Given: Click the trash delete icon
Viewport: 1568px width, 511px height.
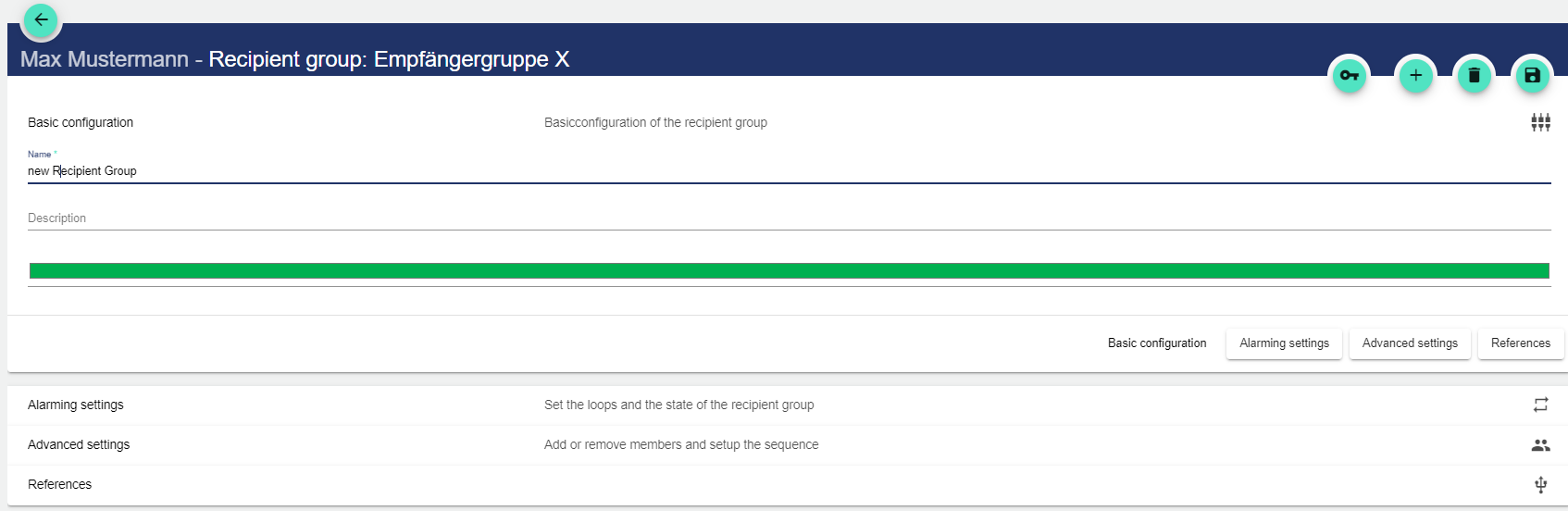Looking at the screenshot, I should click(x=1474, y=76).
